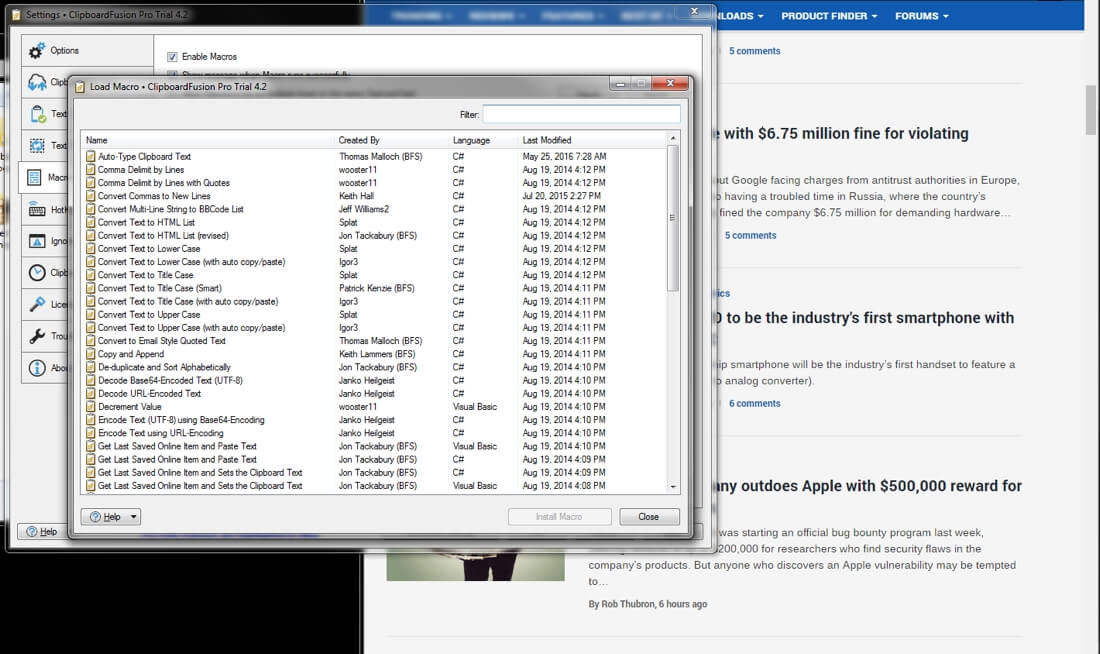Click the 'Patrick Kenzie (BFS)' author cell
Image resolution: width=1100 pixels, height=654 pixels.
coord(377,288)
